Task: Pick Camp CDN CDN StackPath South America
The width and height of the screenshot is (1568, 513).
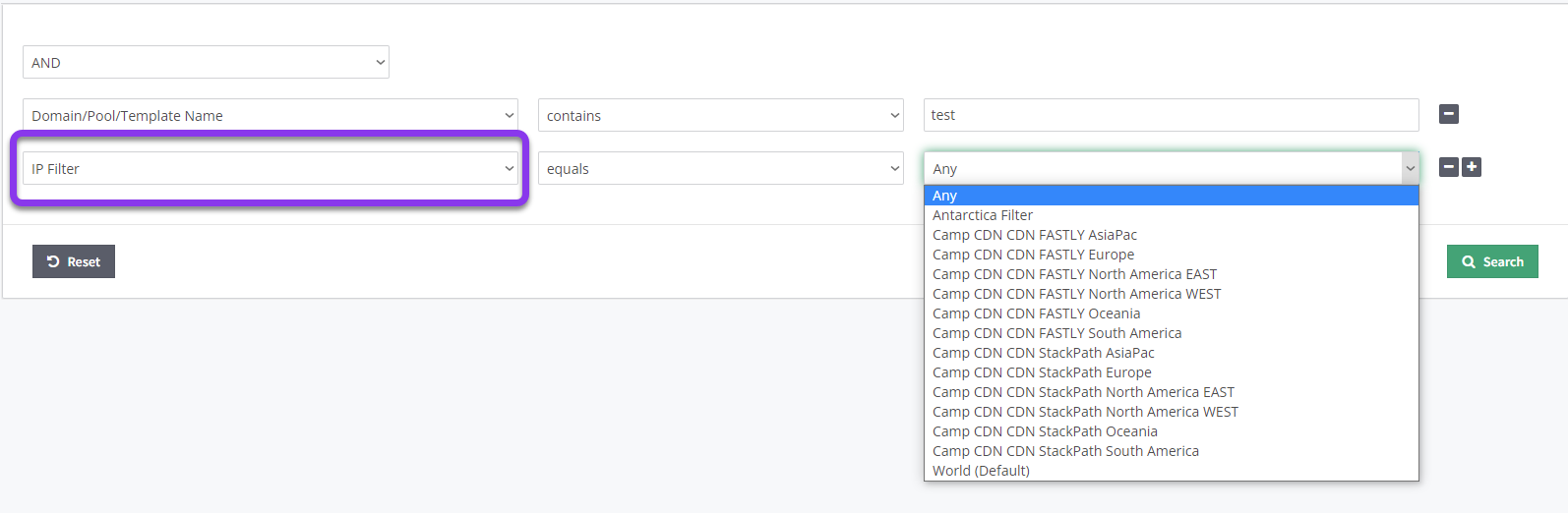Action: (x=1171, y=451)
